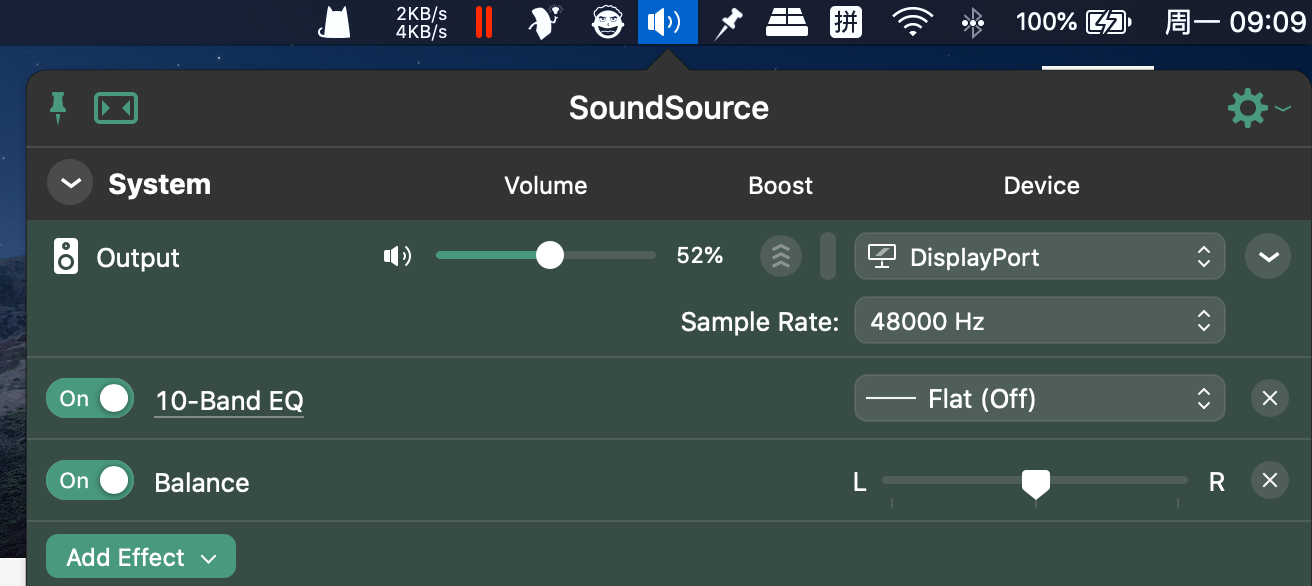Click the menu bar clock showing 09:09
1312x586 pixels.
coord(1235,22)
